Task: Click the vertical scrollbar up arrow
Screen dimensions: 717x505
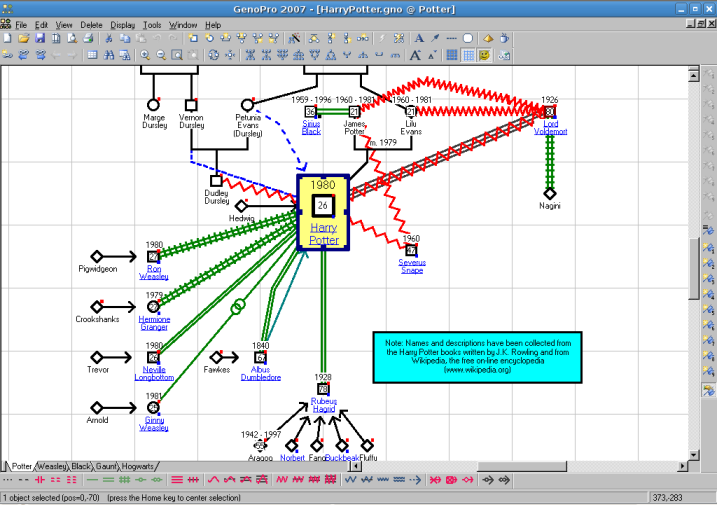Action: (x=694, y=75)
